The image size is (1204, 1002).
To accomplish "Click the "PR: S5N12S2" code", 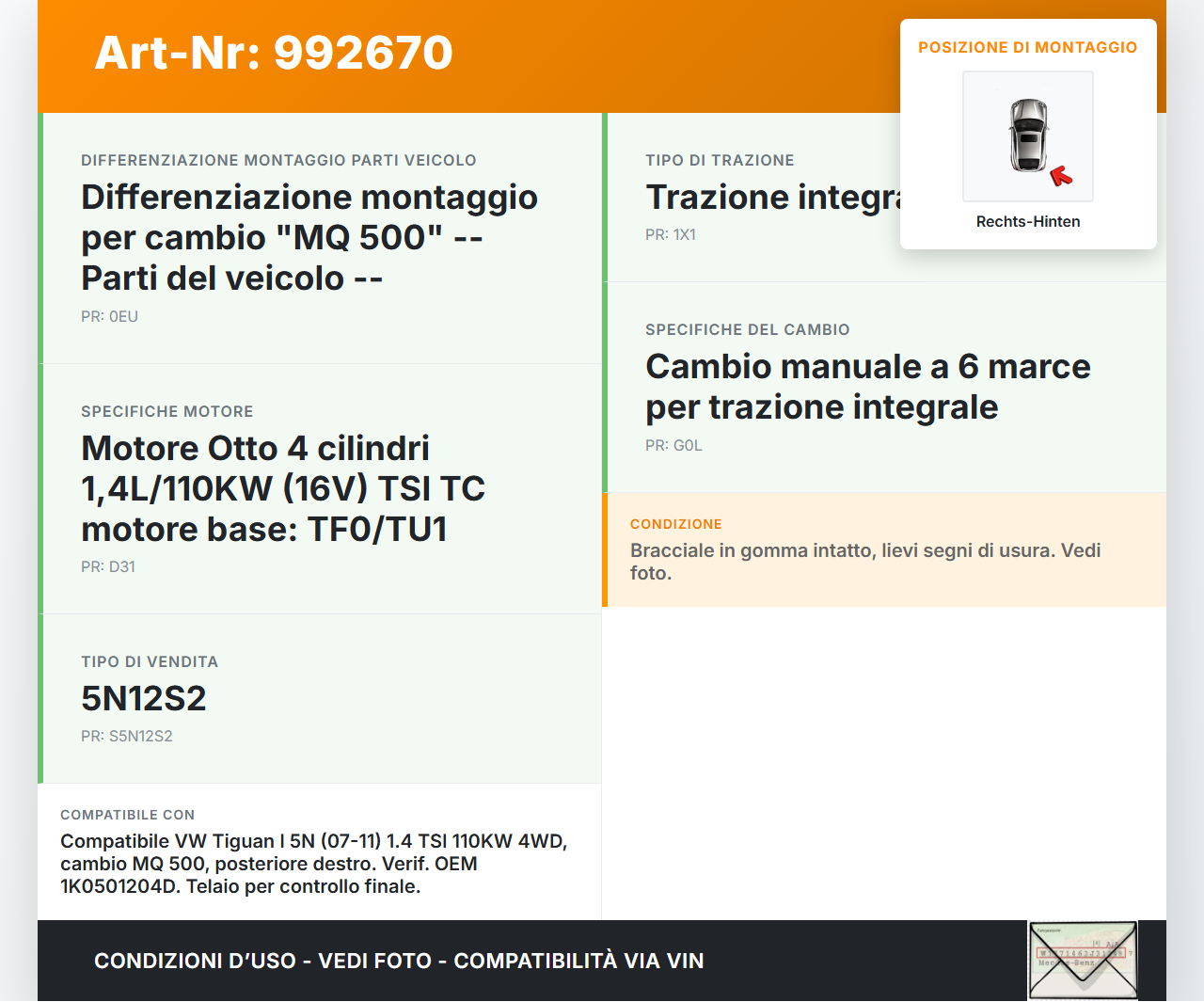I will click(127, 736).
